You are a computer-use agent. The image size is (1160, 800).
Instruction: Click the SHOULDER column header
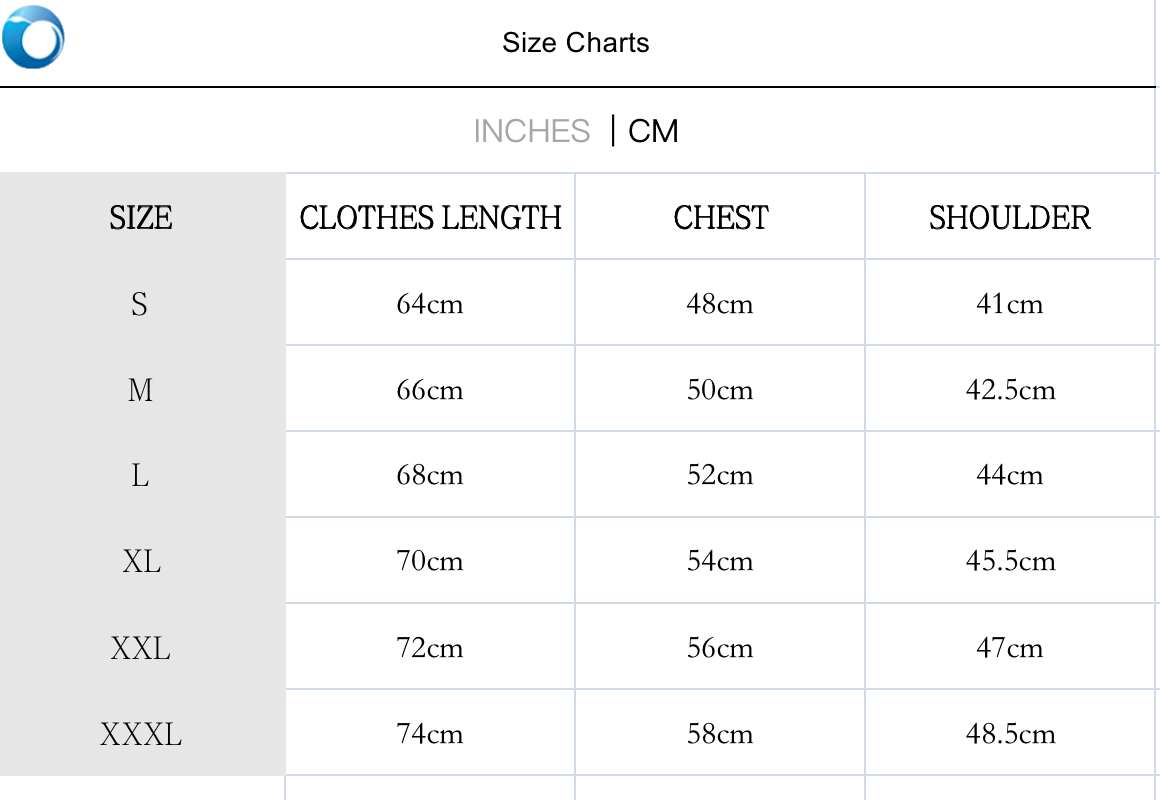[x=1009, y=218]
